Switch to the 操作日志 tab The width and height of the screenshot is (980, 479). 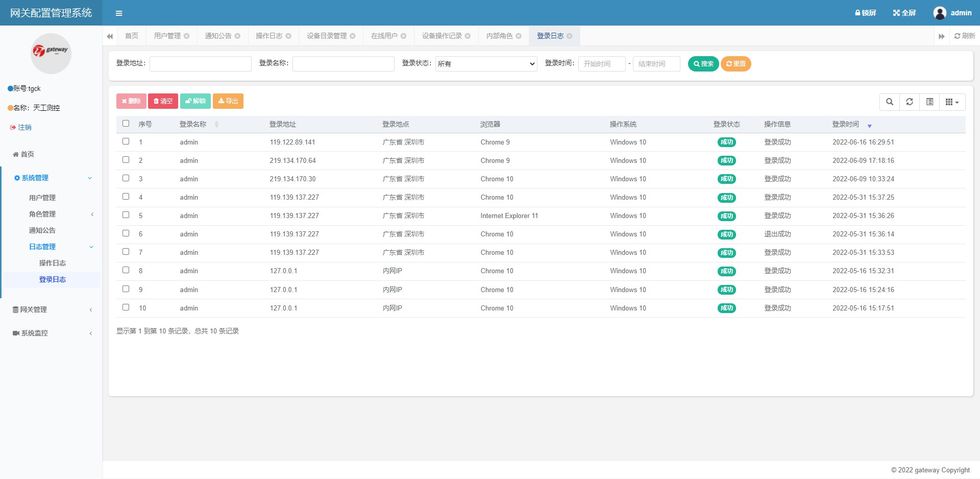point(269,36)
